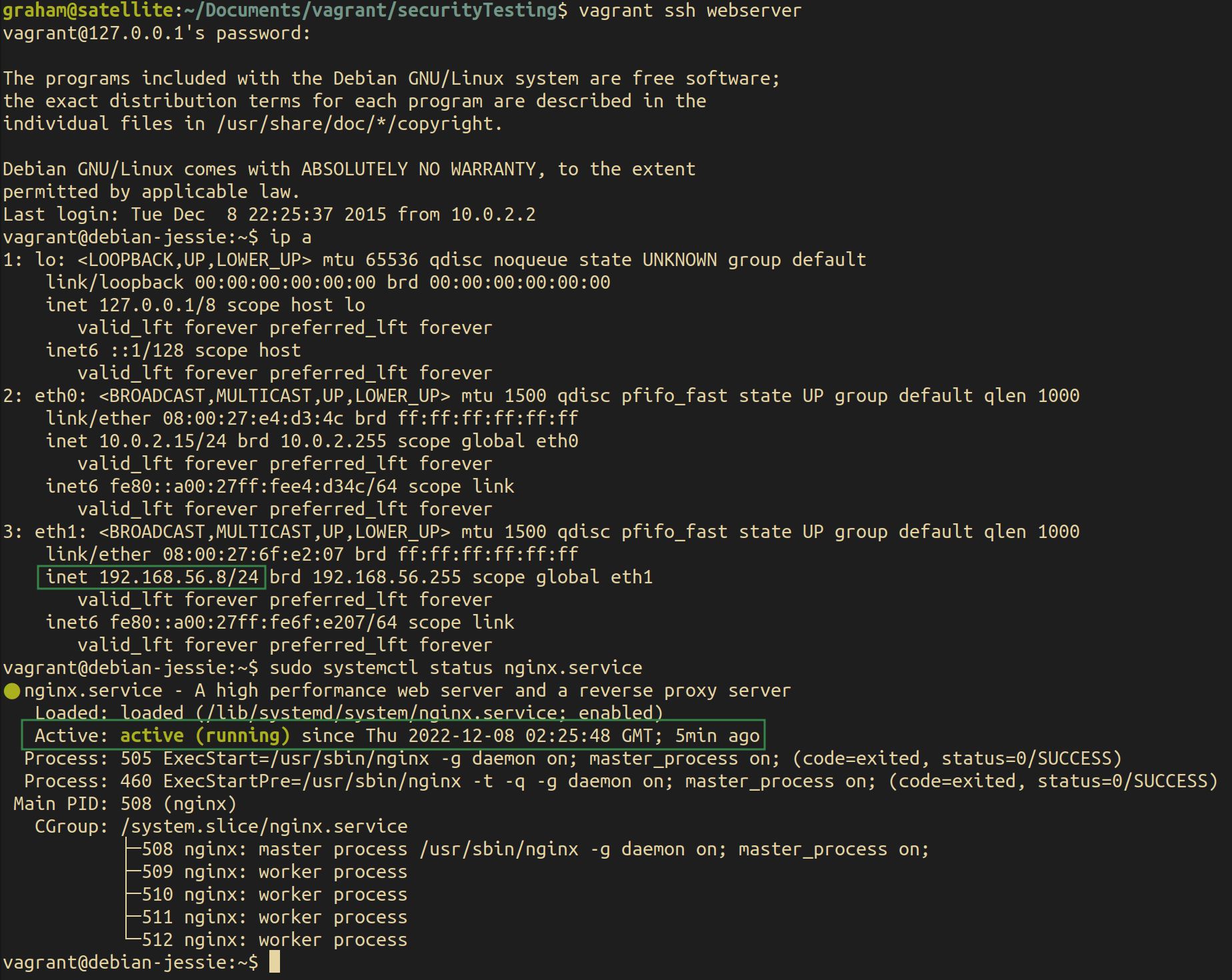Click the highlighted 'active (running)' status text
Viewport: 1232px width, 980px height.
205,736
